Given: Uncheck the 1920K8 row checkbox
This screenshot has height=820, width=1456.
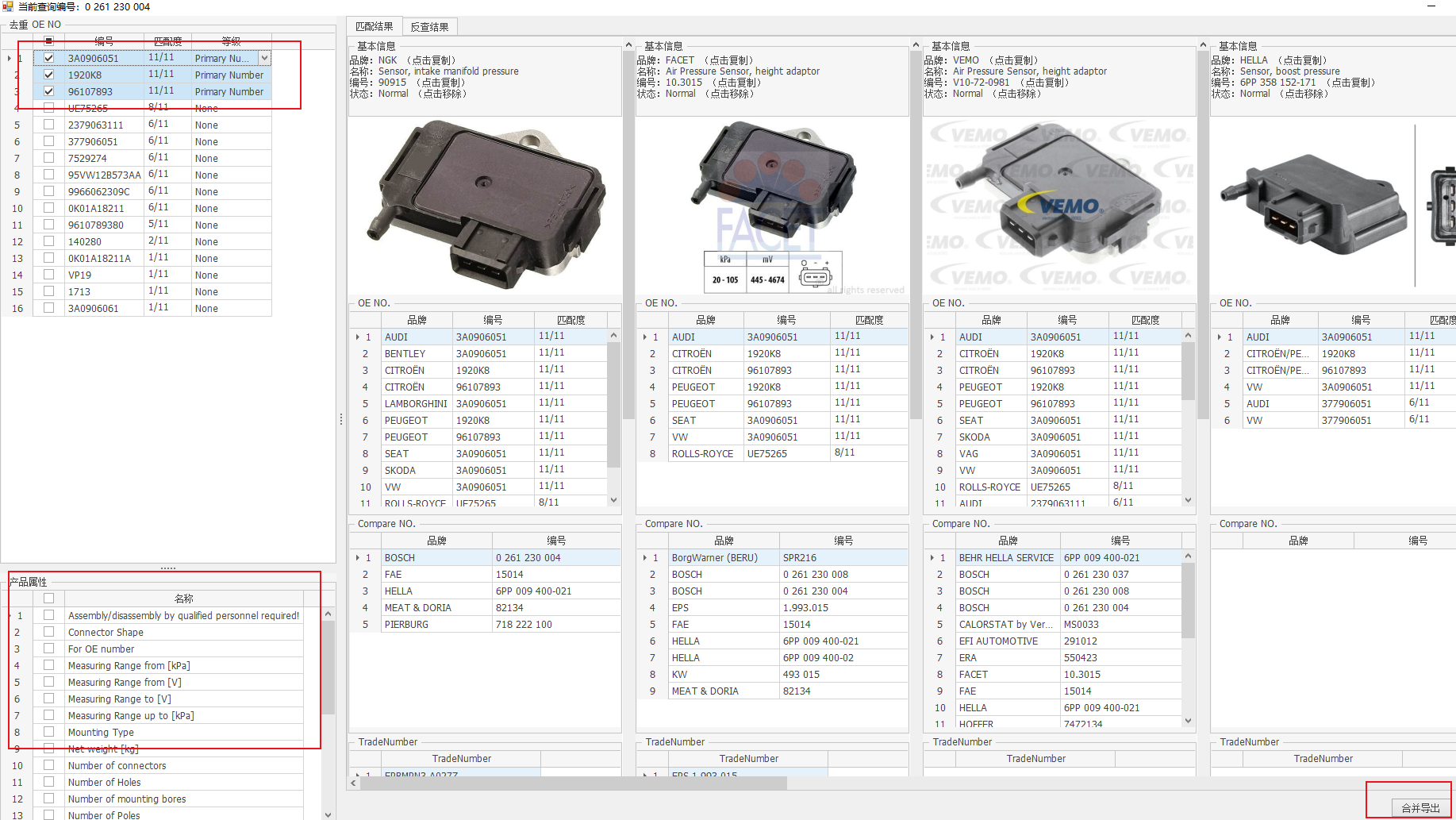Looking at the screenshot, I should click(48, 75).
